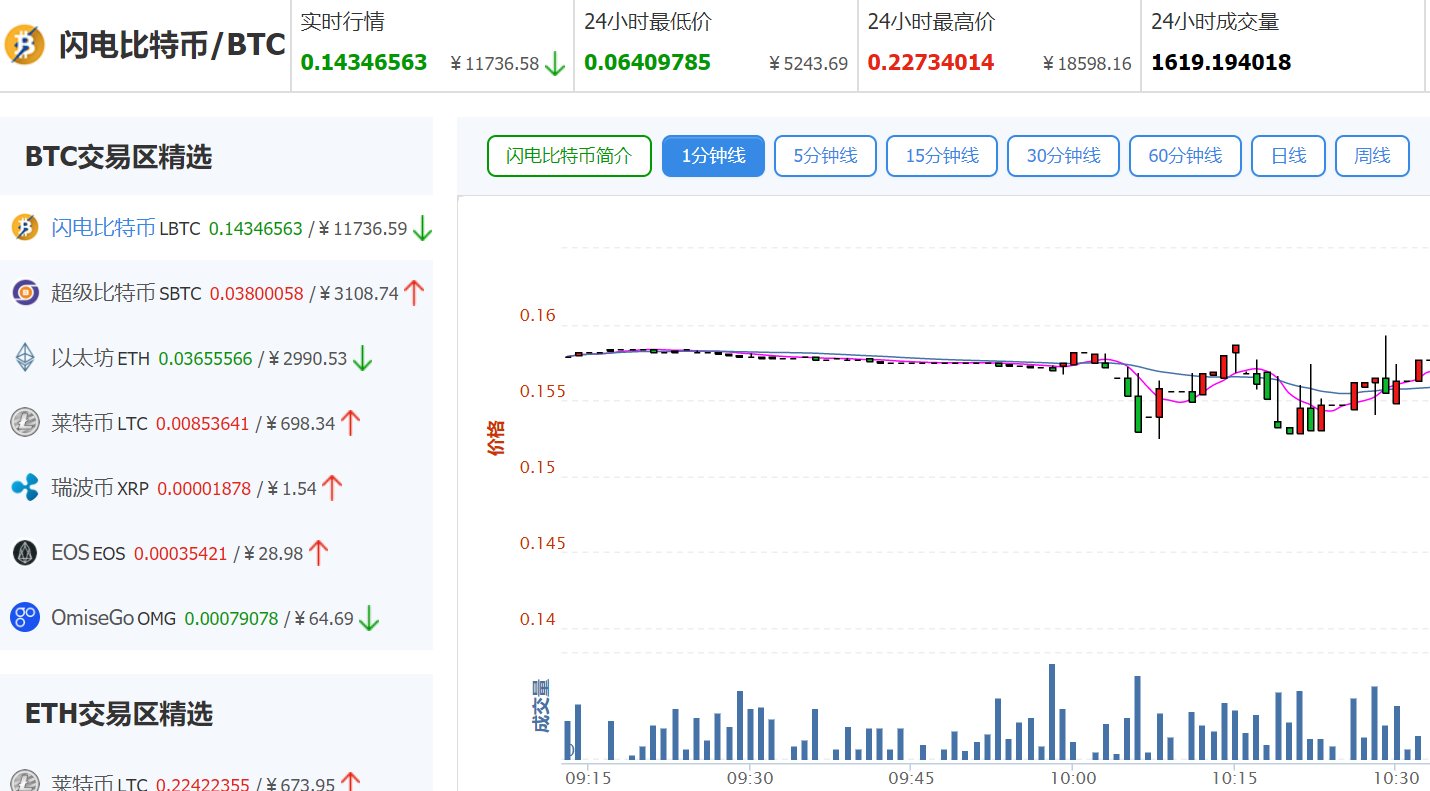Viewport: 1430px width, 791px height.
Task: Click the EOS price 0.00035421
Action: pos(181,553)
